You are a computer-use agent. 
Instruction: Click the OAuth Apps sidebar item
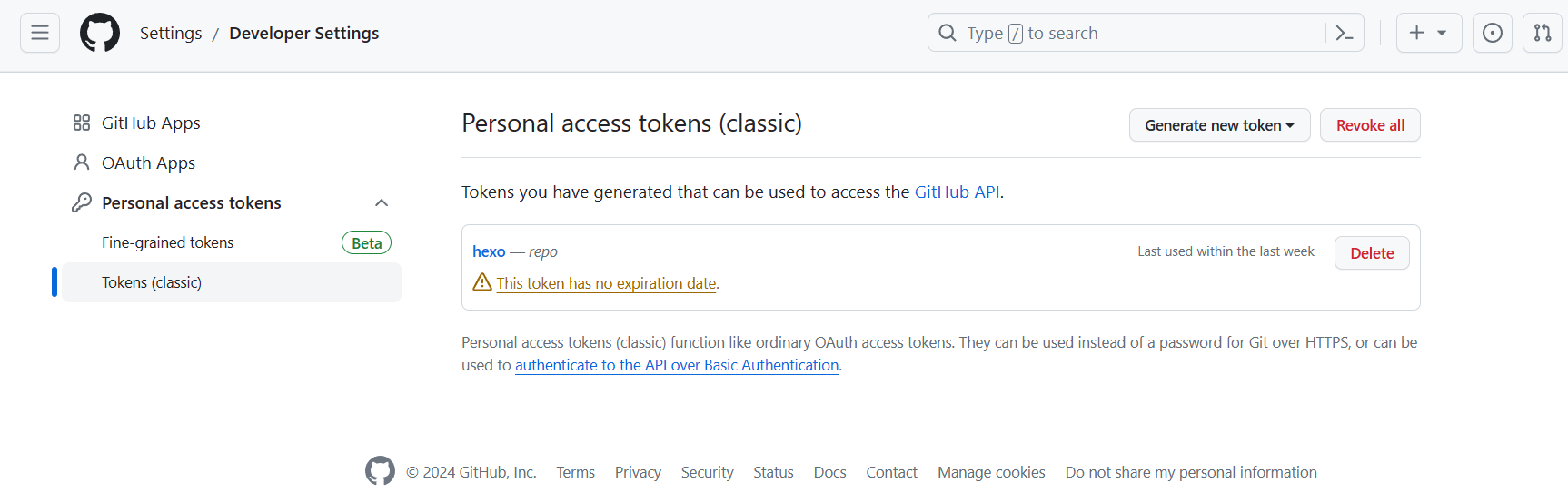tap(148, 163)
